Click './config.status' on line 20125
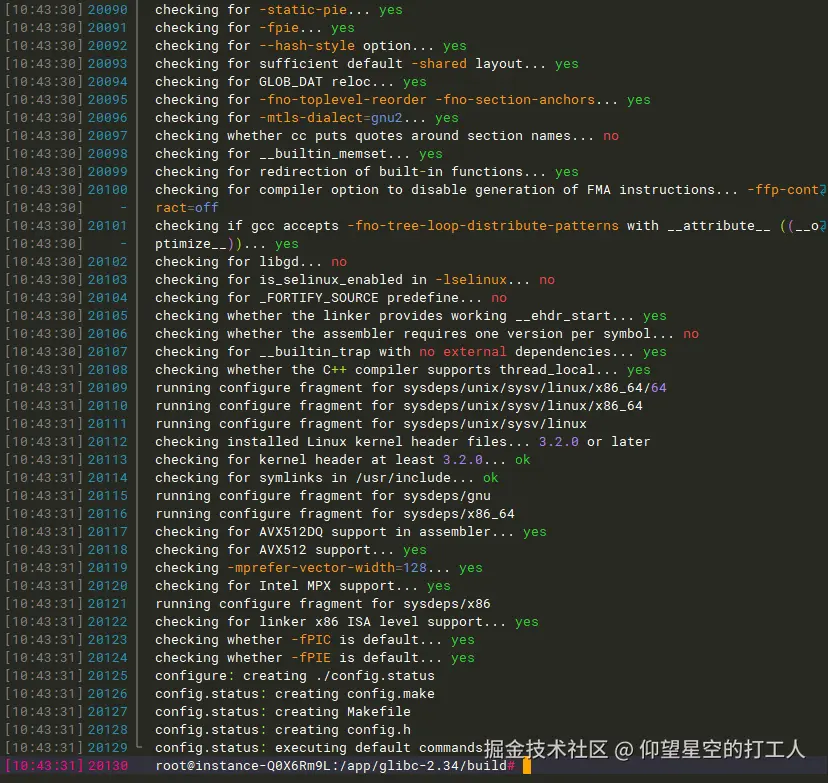Image resolution: width=828 pixels, height=783 pixels. 375,675
